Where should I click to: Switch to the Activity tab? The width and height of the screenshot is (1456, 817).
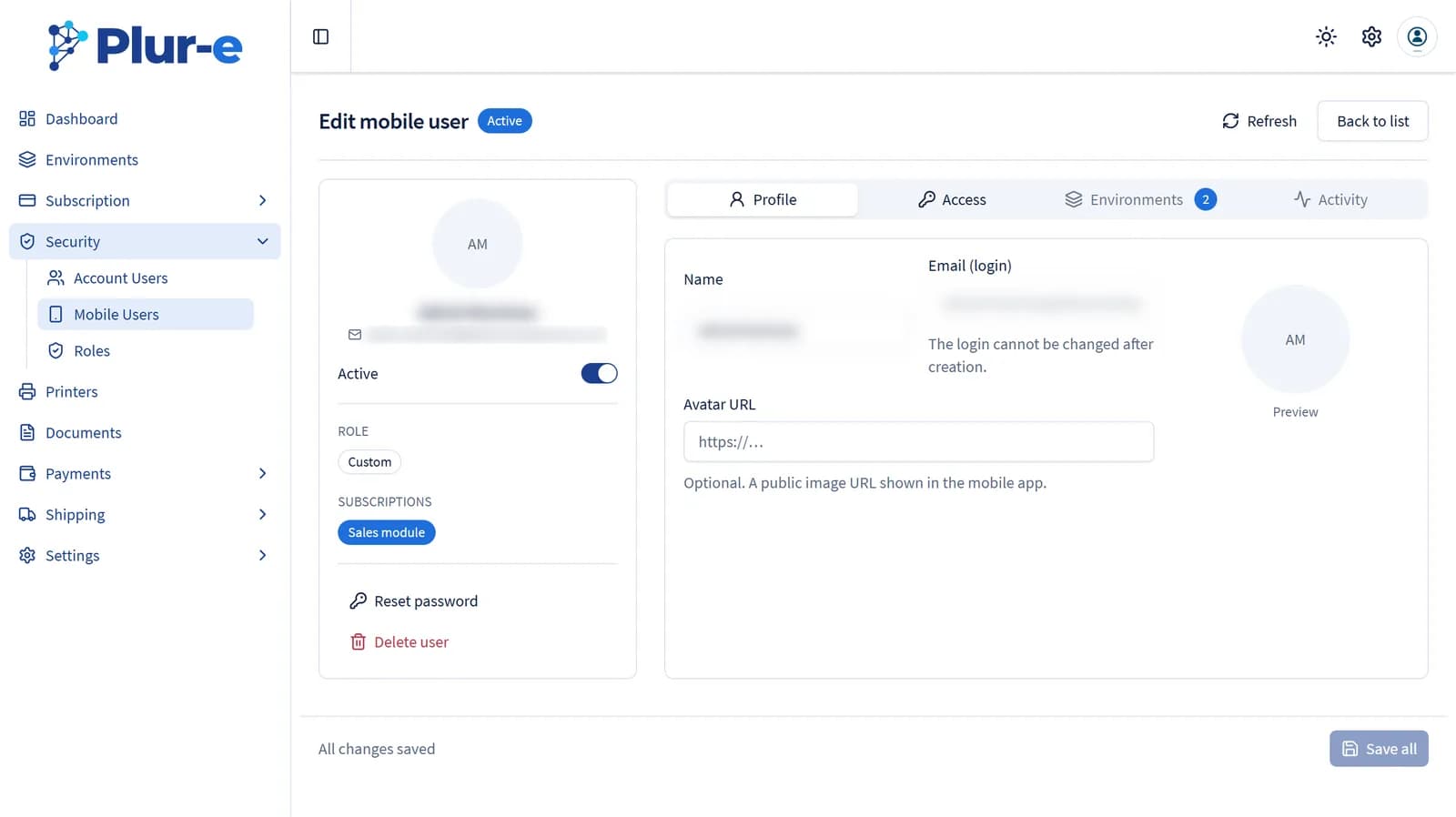pos(1330,199)
